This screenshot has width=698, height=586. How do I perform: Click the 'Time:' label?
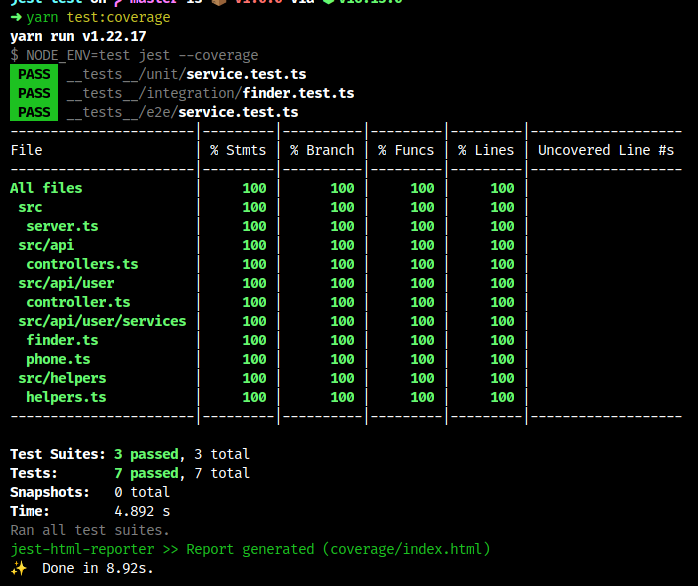pyautogui.click(x=30, y=511)
